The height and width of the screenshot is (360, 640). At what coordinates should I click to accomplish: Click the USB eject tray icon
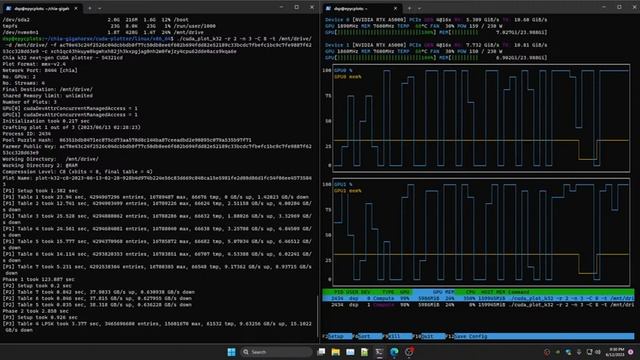coord(579,352)
